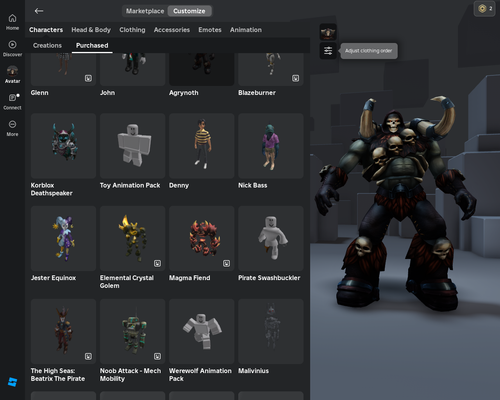
Task: Equip the Magma Fiend character
Action: coord(201,238)
